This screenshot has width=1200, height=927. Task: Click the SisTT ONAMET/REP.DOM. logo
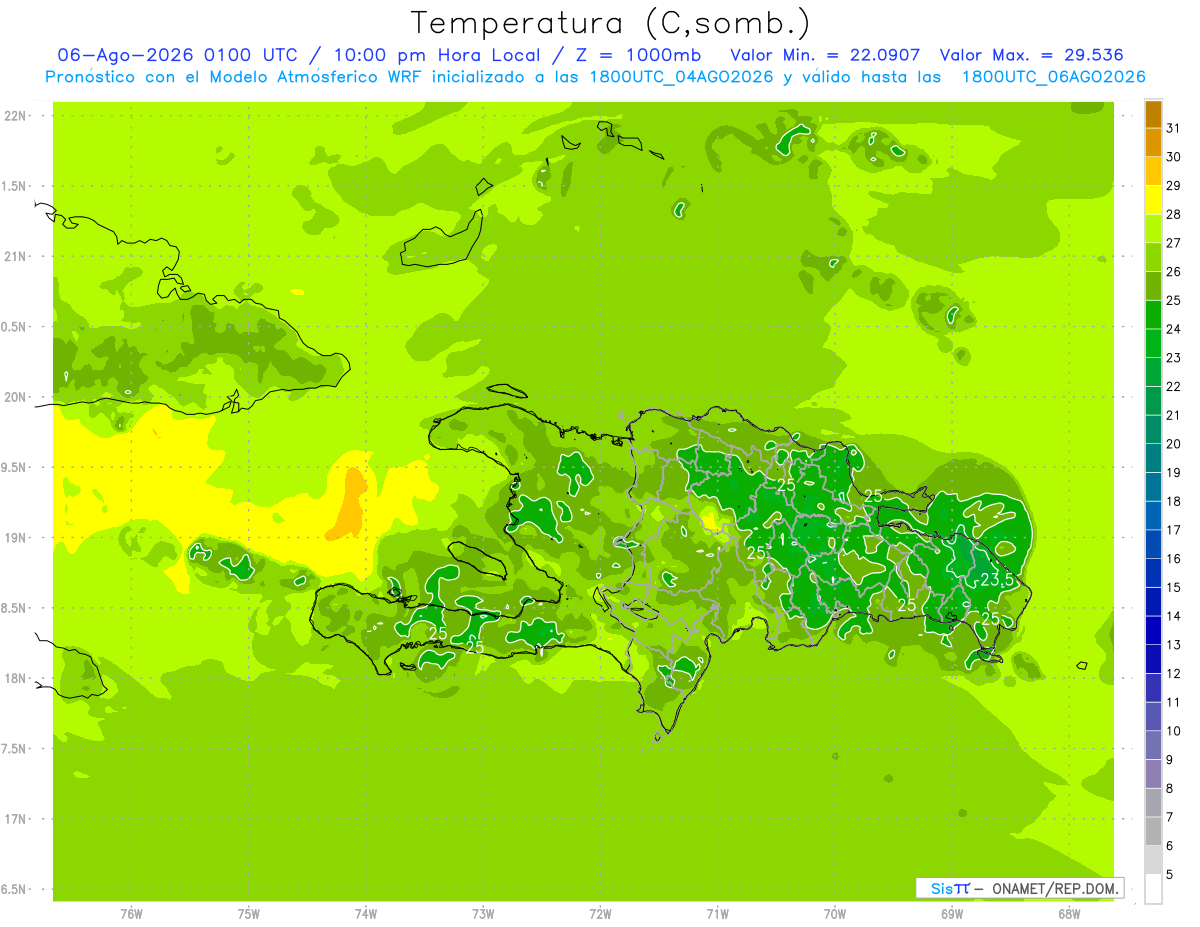coord(1019,888)
